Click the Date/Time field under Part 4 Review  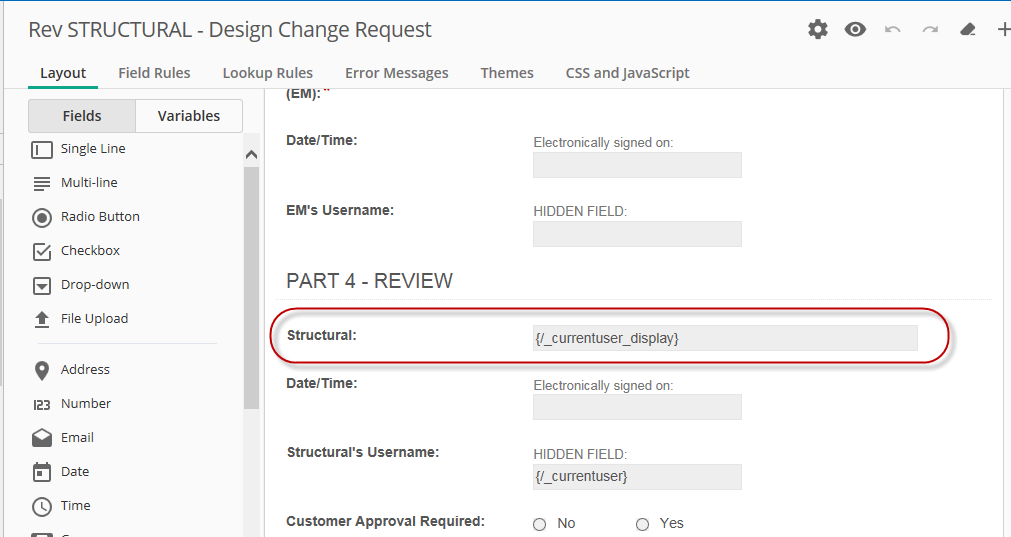(x=637, y=407)
